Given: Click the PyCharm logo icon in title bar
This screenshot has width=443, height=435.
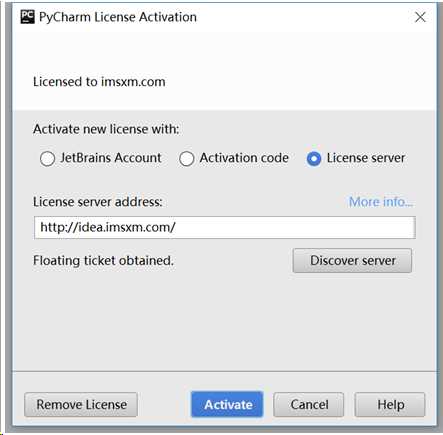Looking at the screenshot, I should pyautogui.click(x=27, y=17).
